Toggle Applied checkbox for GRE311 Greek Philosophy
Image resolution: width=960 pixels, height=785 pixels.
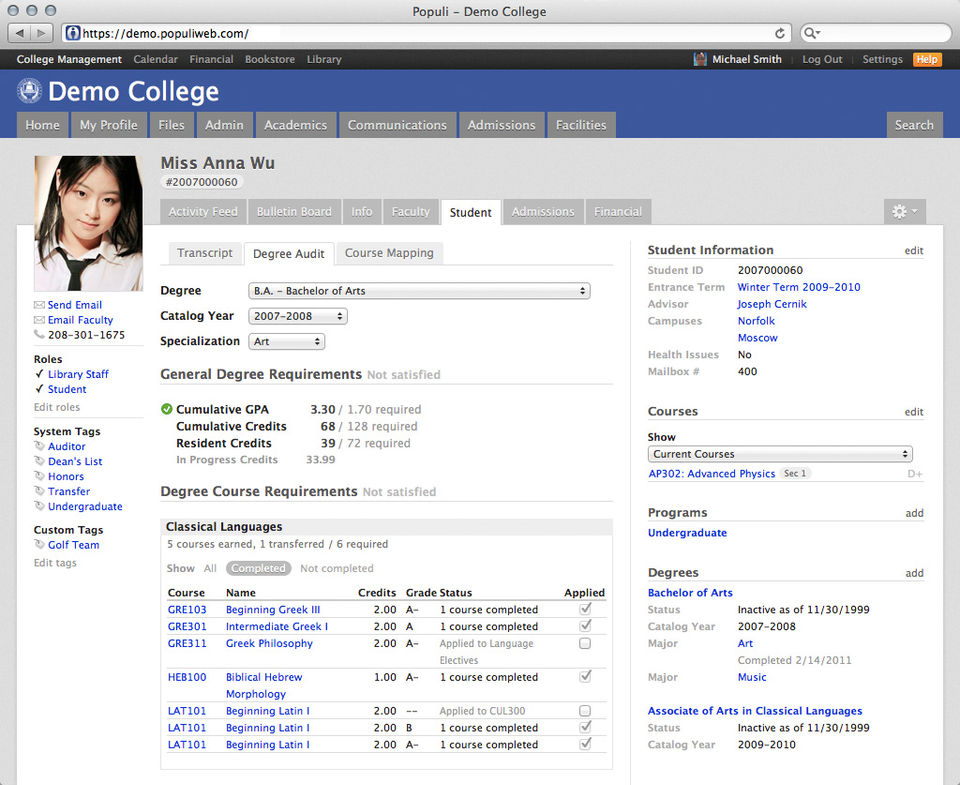tap(585, 644)
